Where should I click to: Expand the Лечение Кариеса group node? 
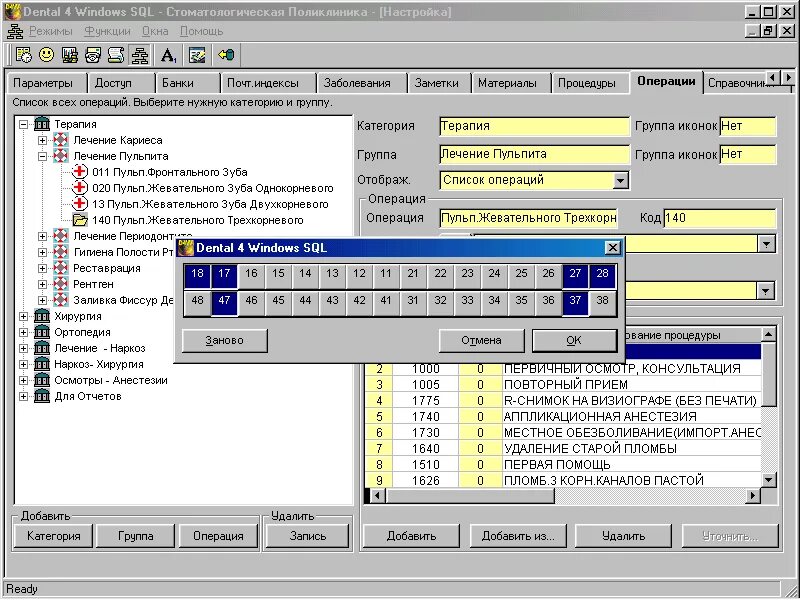[x=42, y=140]
